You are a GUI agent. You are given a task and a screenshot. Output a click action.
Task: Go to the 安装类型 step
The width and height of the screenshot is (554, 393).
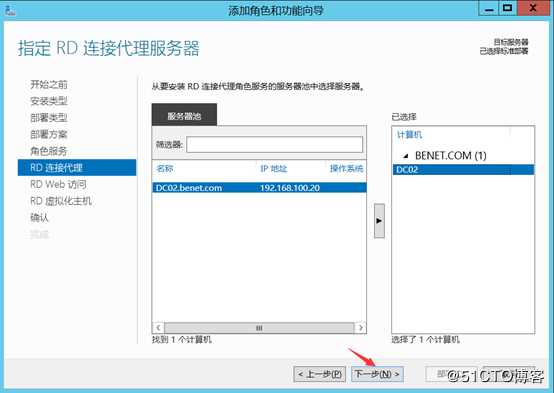[x=49, y=101]
